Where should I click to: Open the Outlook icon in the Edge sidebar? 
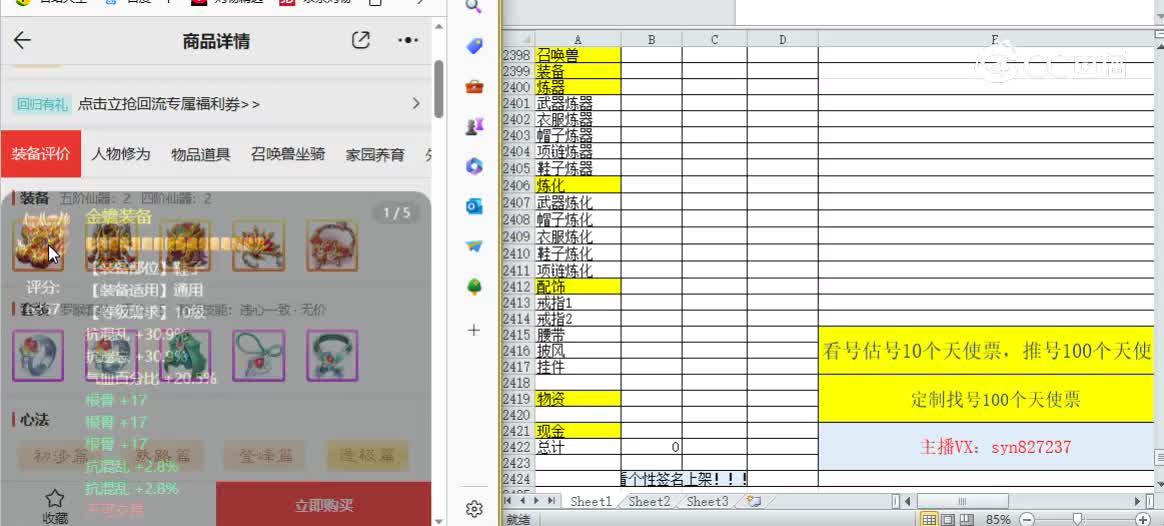(x=474, y=207)
